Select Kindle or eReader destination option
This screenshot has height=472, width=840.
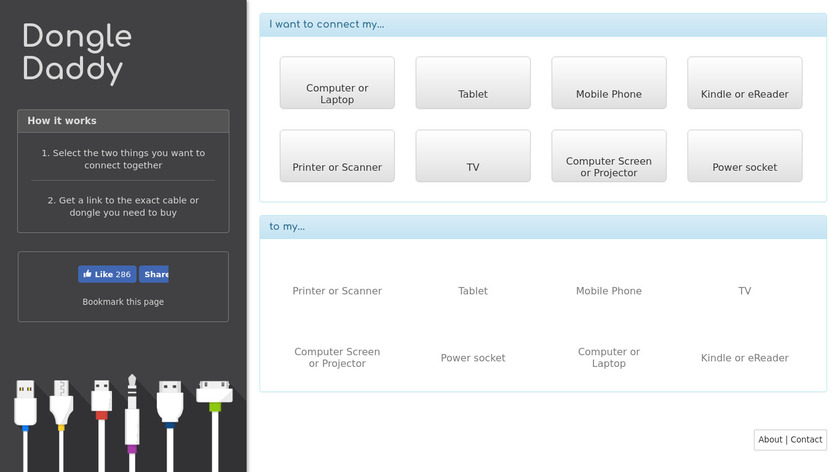coord(745,358)
